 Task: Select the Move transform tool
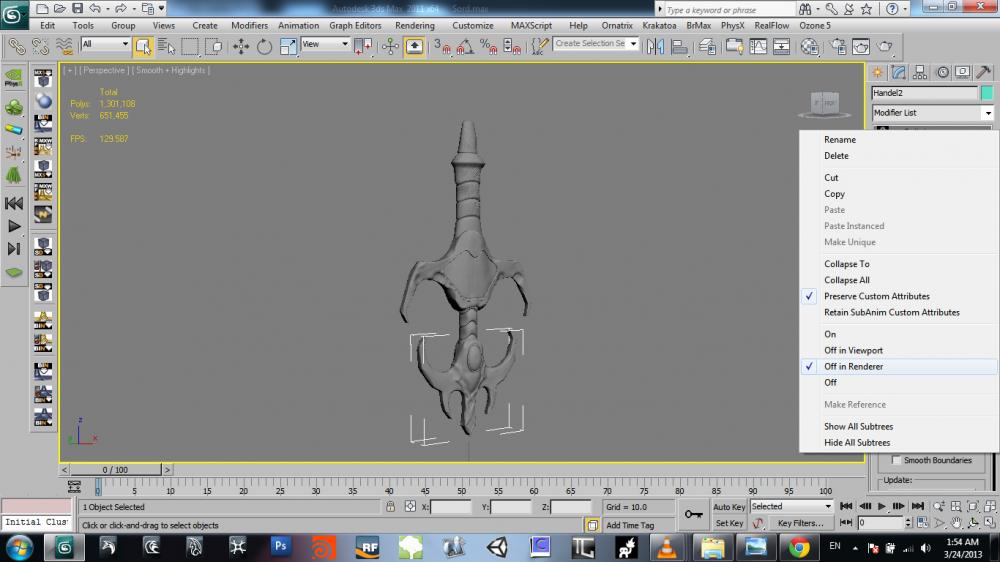241,46
